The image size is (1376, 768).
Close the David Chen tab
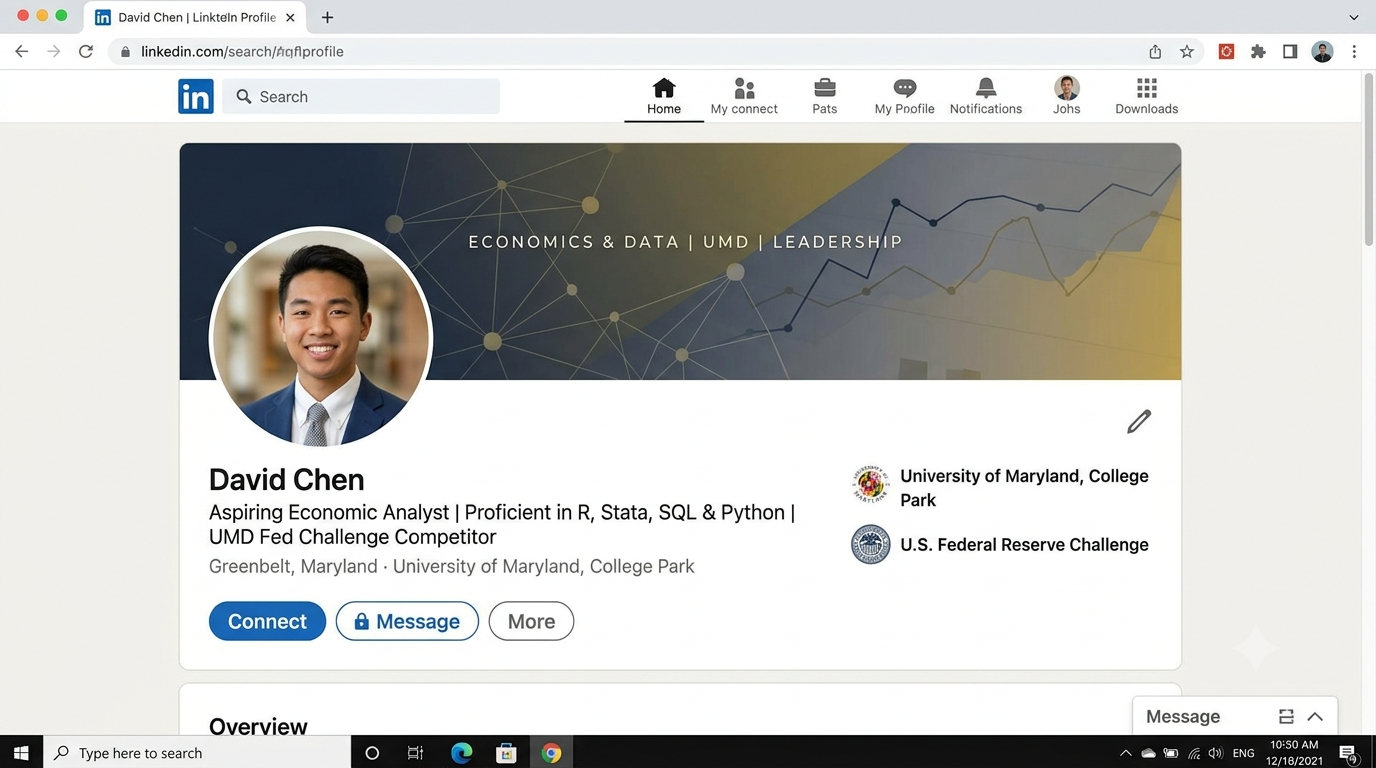pyautogui.click(x=290, y=17)
